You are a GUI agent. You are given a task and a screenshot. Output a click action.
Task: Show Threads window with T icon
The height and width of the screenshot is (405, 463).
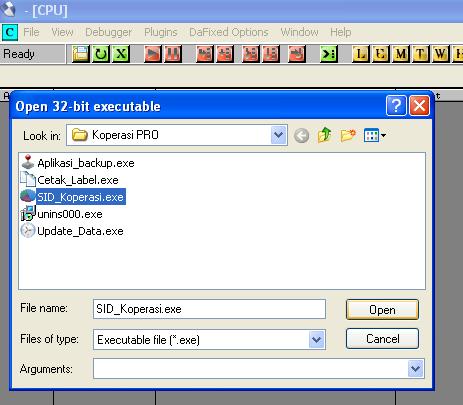pyautogui.click(x=421, y=54)
